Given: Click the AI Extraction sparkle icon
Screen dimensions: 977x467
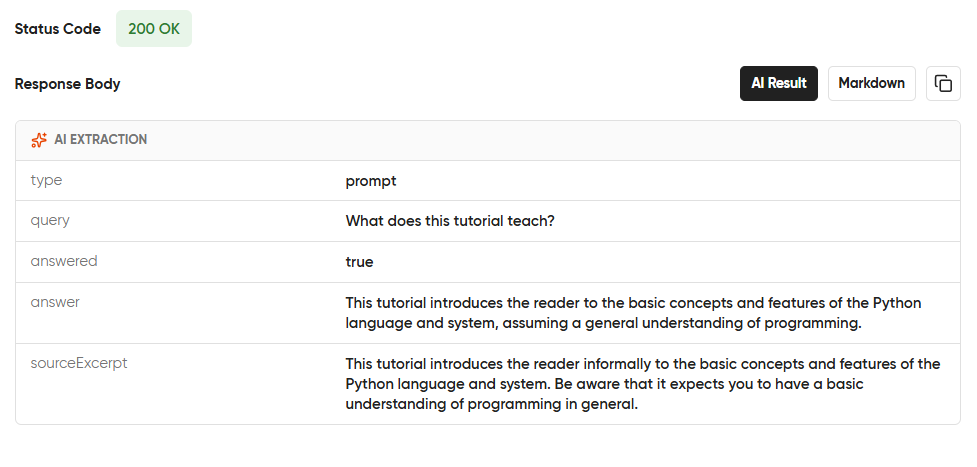Looking at the screenshot, I should (x=39, y=140).
